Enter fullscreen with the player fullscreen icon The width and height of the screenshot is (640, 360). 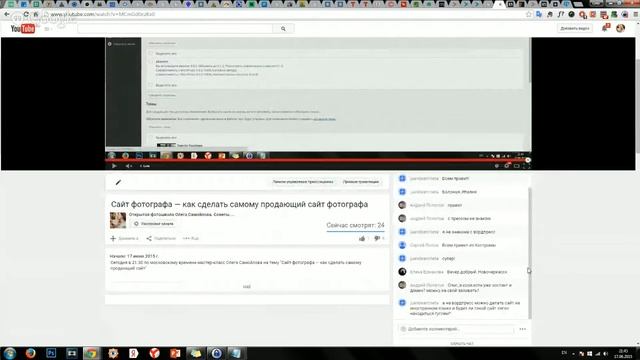pos(526,166)
